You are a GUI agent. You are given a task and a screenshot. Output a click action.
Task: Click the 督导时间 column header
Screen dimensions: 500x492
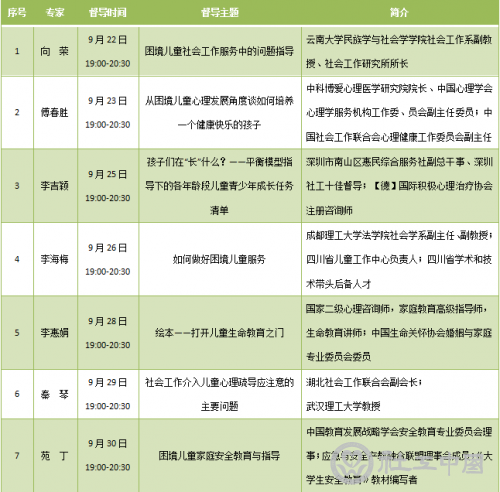pyautogui.click(x=108, y=13)
